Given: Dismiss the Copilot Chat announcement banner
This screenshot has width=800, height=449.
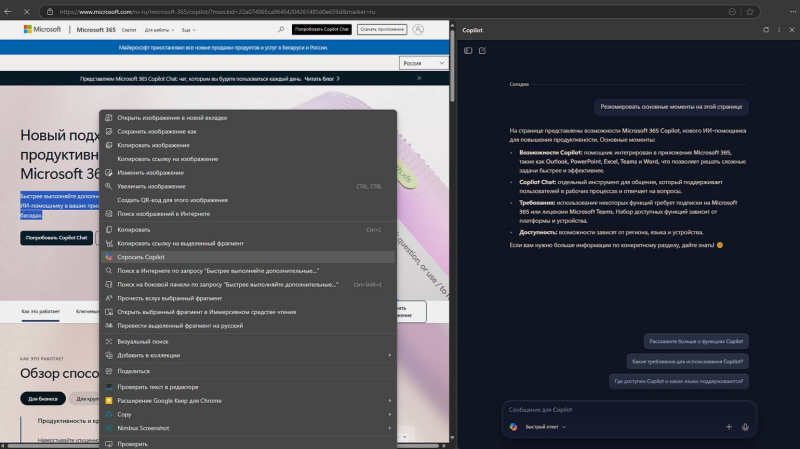Looking at the screenshot, I should 419,78.
